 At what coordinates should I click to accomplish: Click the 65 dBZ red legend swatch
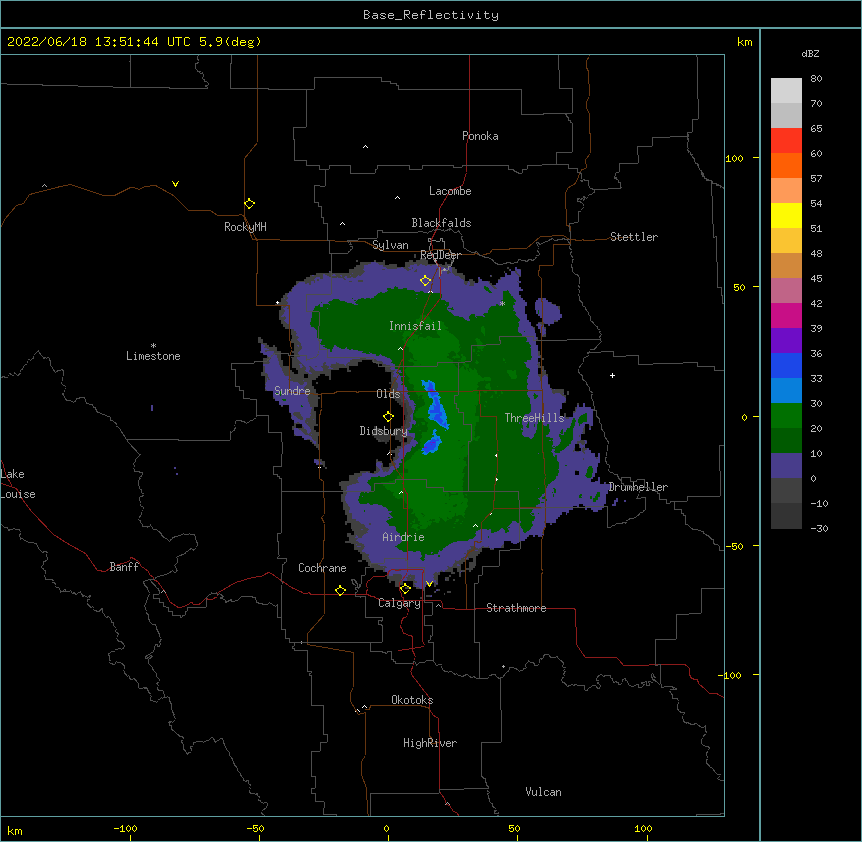coord(786,141)
